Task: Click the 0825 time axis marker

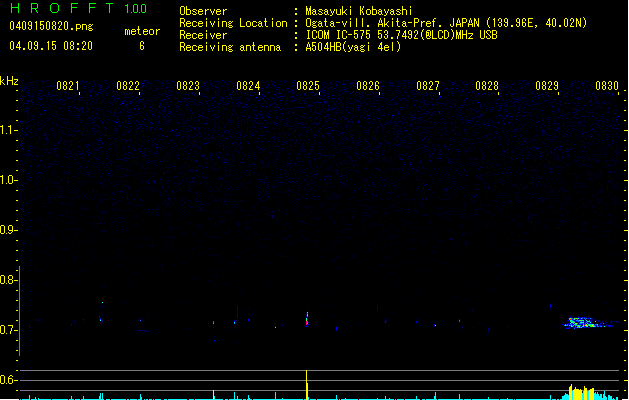Action: [x=308, y=86]
